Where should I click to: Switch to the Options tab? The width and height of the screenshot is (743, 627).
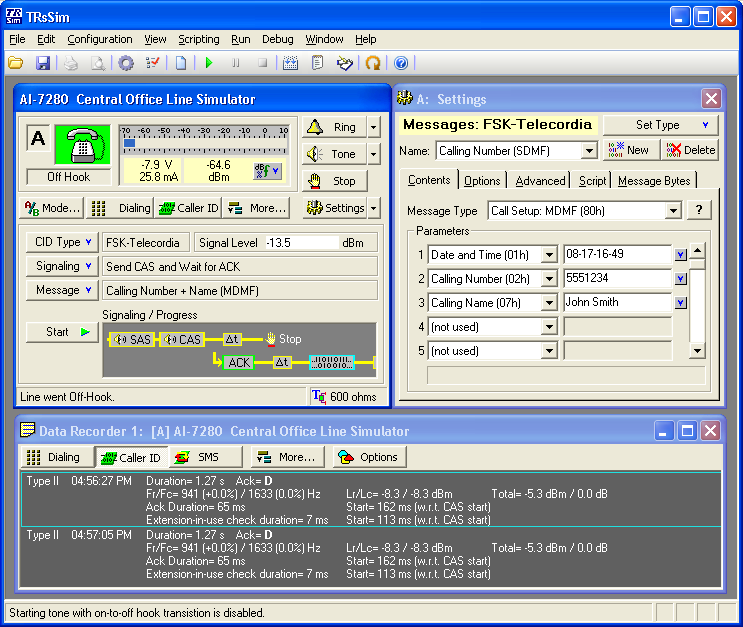tap(482, 181)
